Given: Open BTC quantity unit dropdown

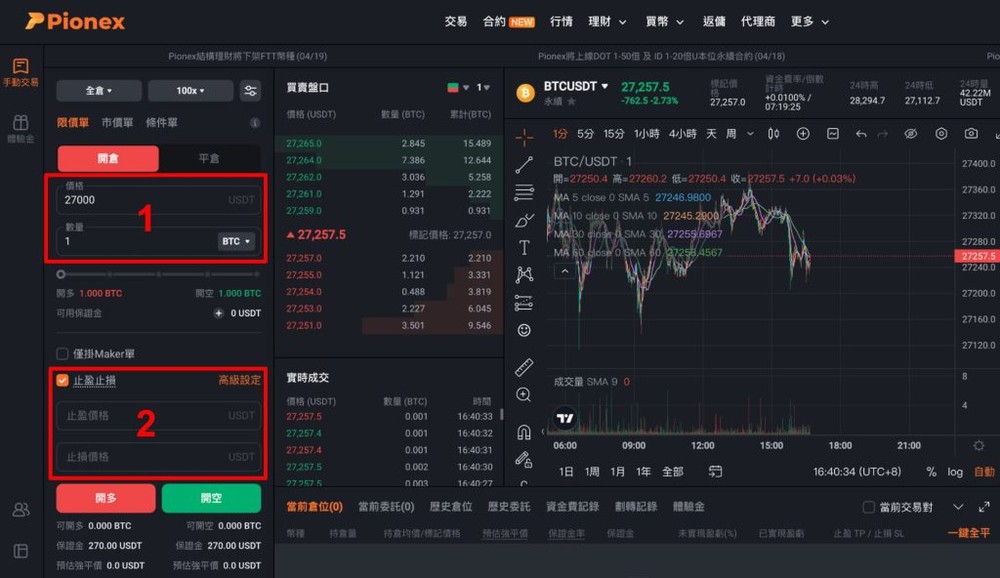Looking at the screenshot, I should tap(236, 241).
